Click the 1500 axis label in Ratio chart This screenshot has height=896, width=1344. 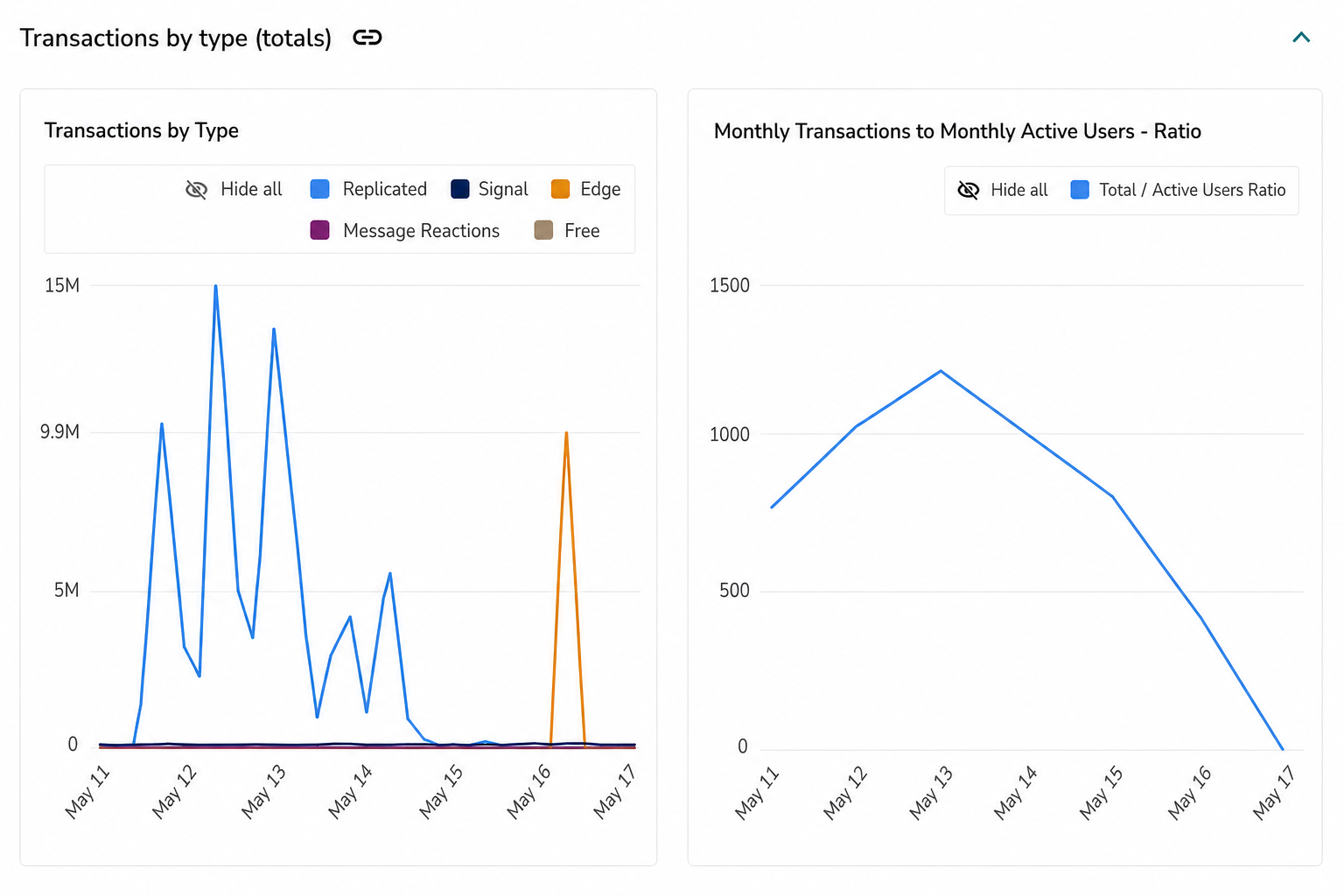(x=730, y=285)
